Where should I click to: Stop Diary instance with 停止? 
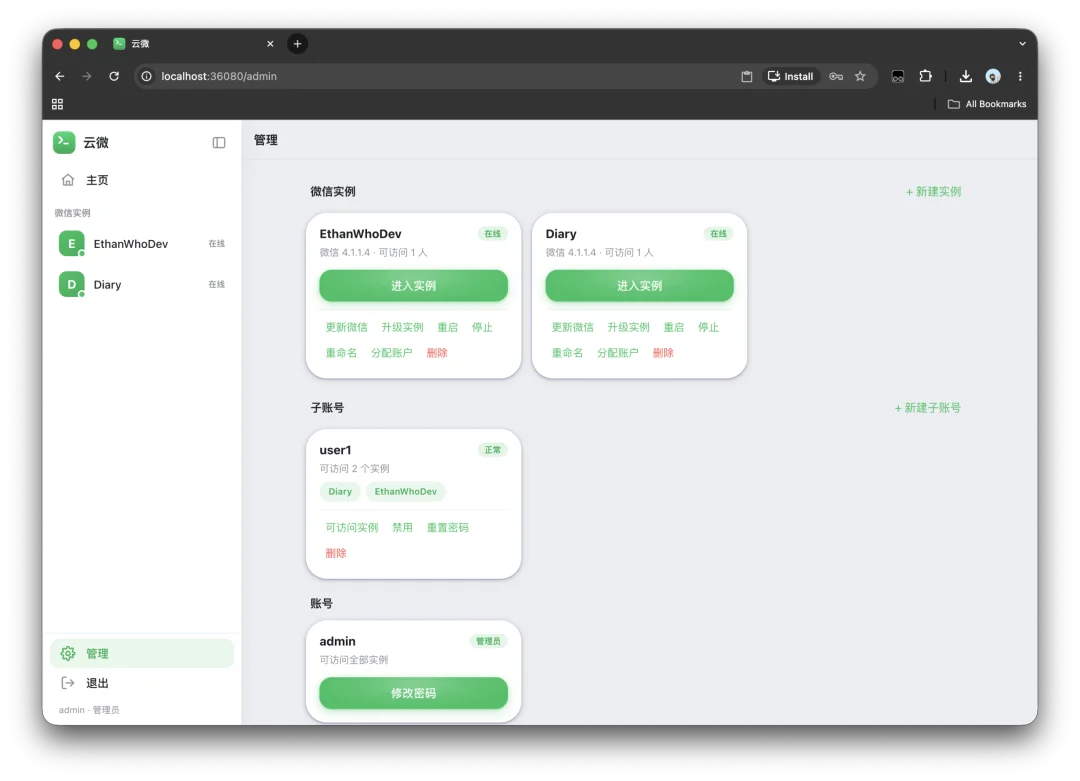(708, 327)
